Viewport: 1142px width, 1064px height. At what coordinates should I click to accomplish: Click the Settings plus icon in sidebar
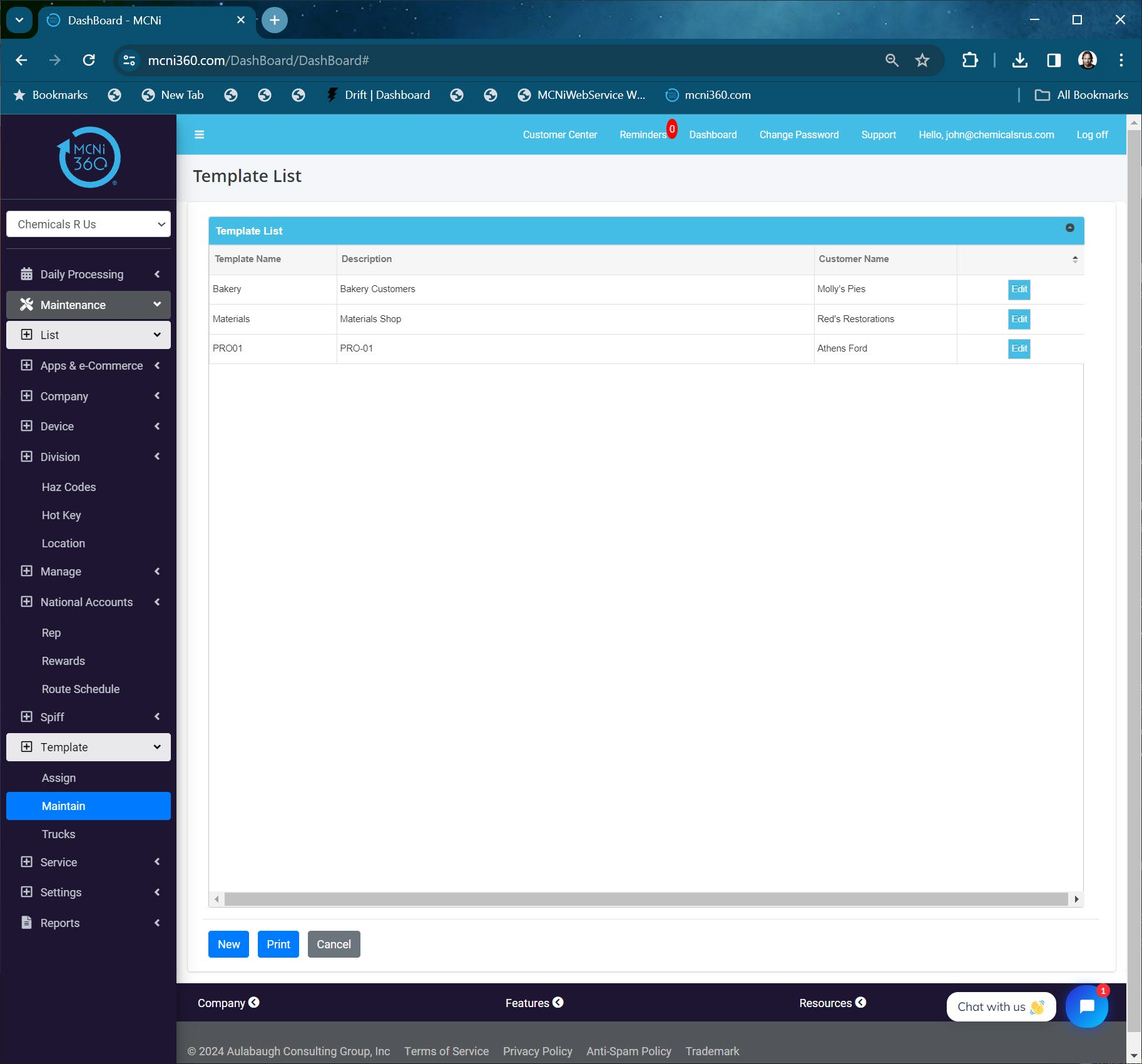pyautogui.click(x=26, y=892)
